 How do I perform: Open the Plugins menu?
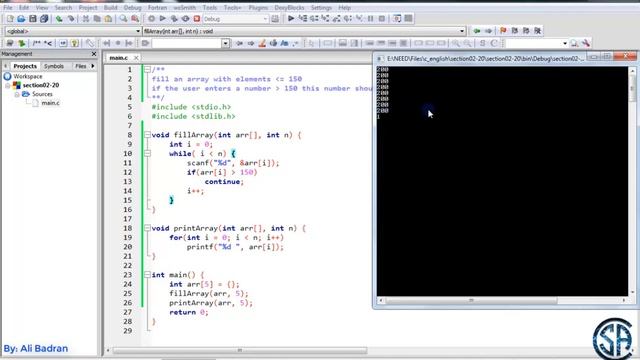pos(258,7)
